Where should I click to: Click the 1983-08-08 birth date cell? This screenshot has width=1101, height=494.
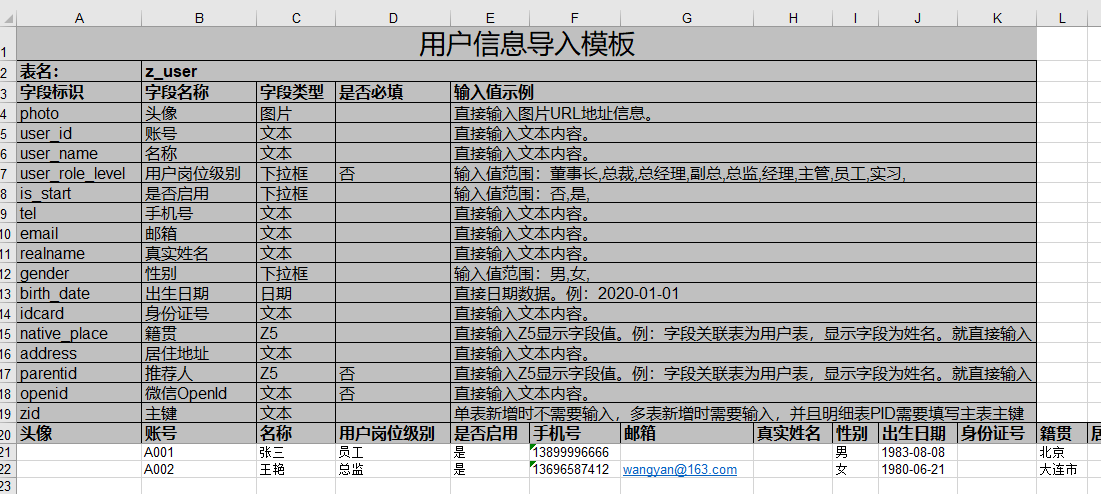click(917, 453)
